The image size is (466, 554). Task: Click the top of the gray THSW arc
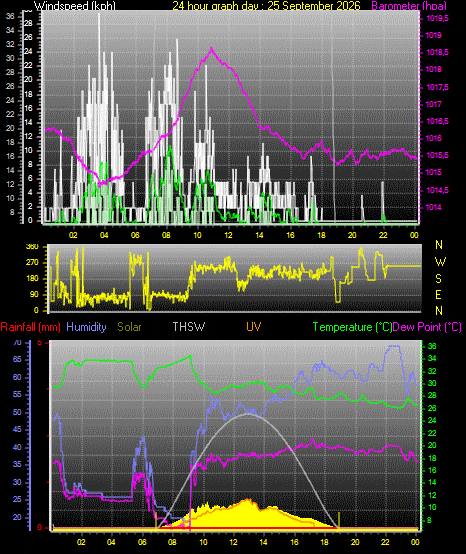pyautogui.click(x=247, y=413)
